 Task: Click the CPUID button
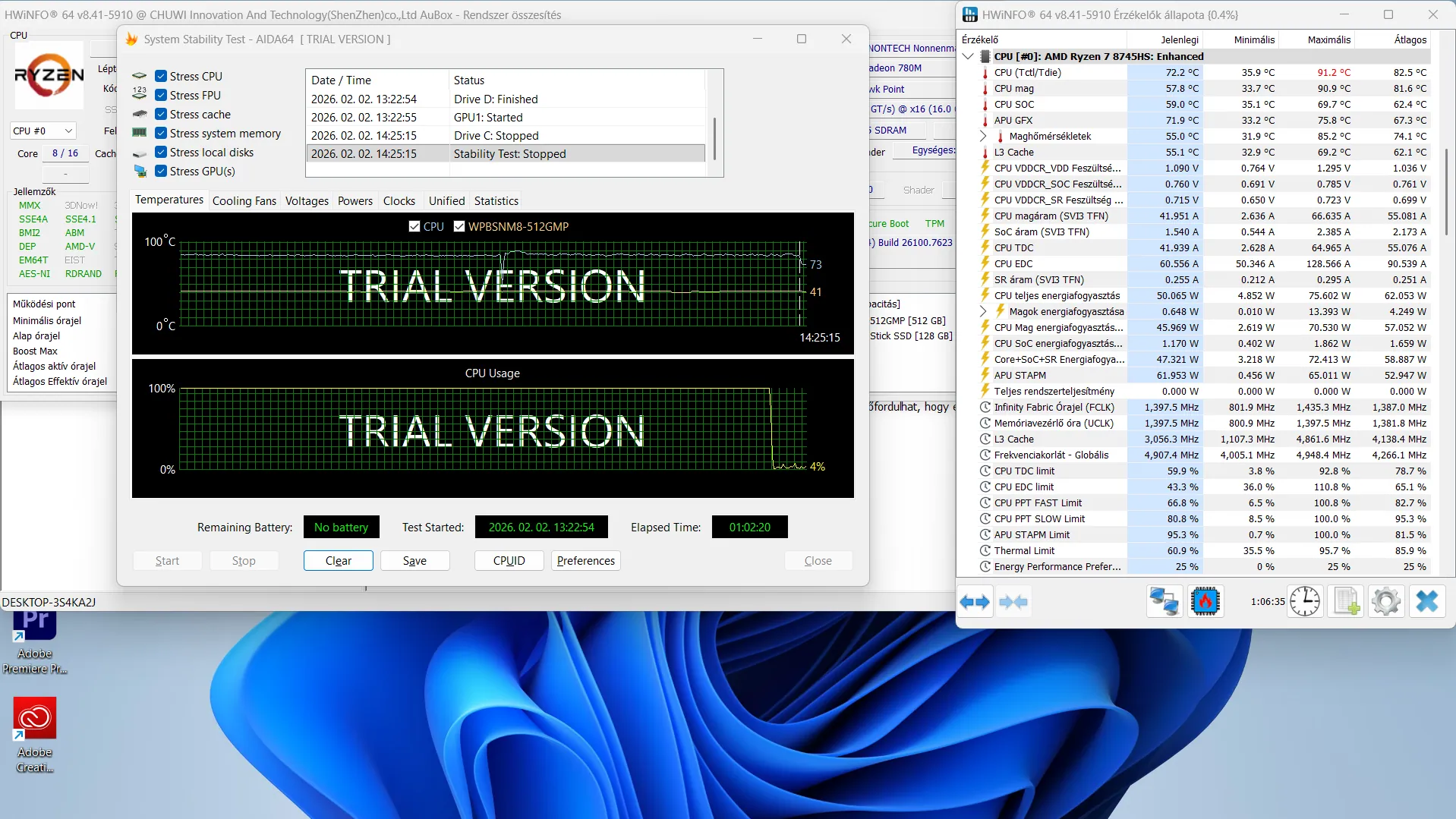pos(509,560)
